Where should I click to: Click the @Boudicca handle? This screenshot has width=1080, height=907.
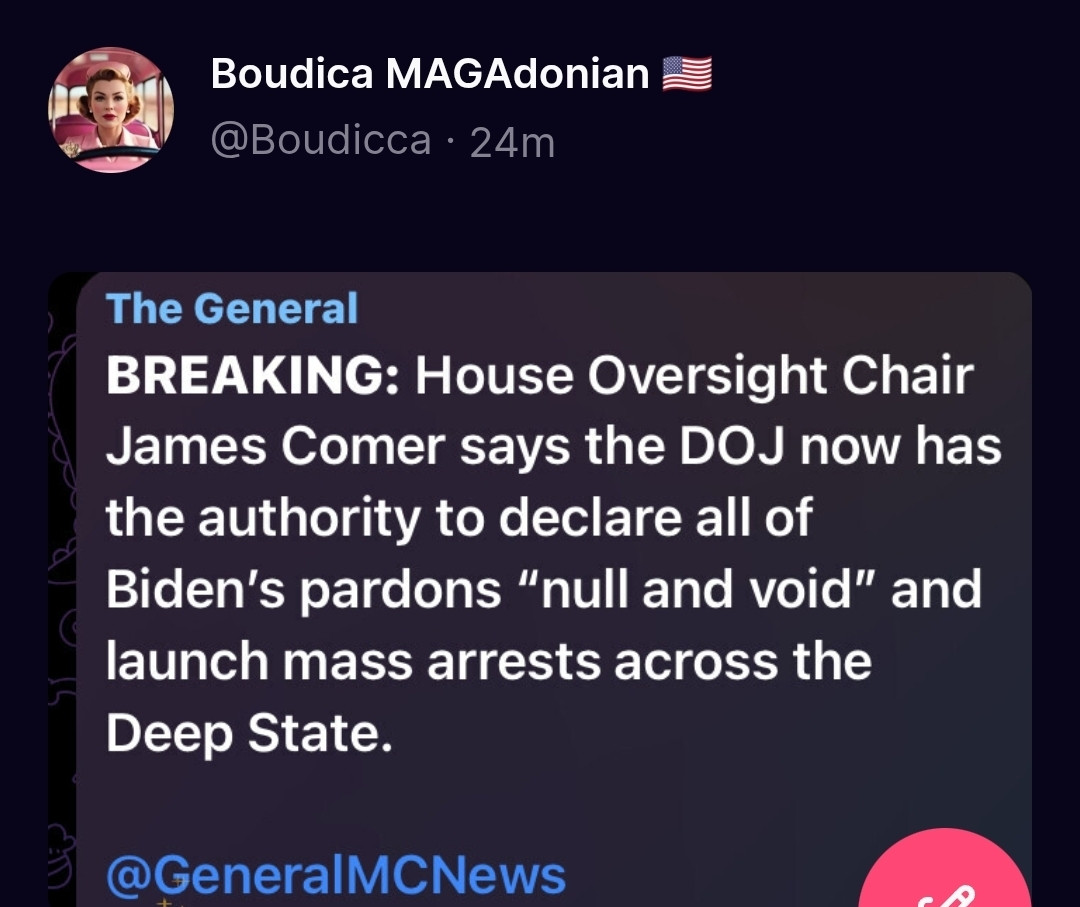(321, 140)
